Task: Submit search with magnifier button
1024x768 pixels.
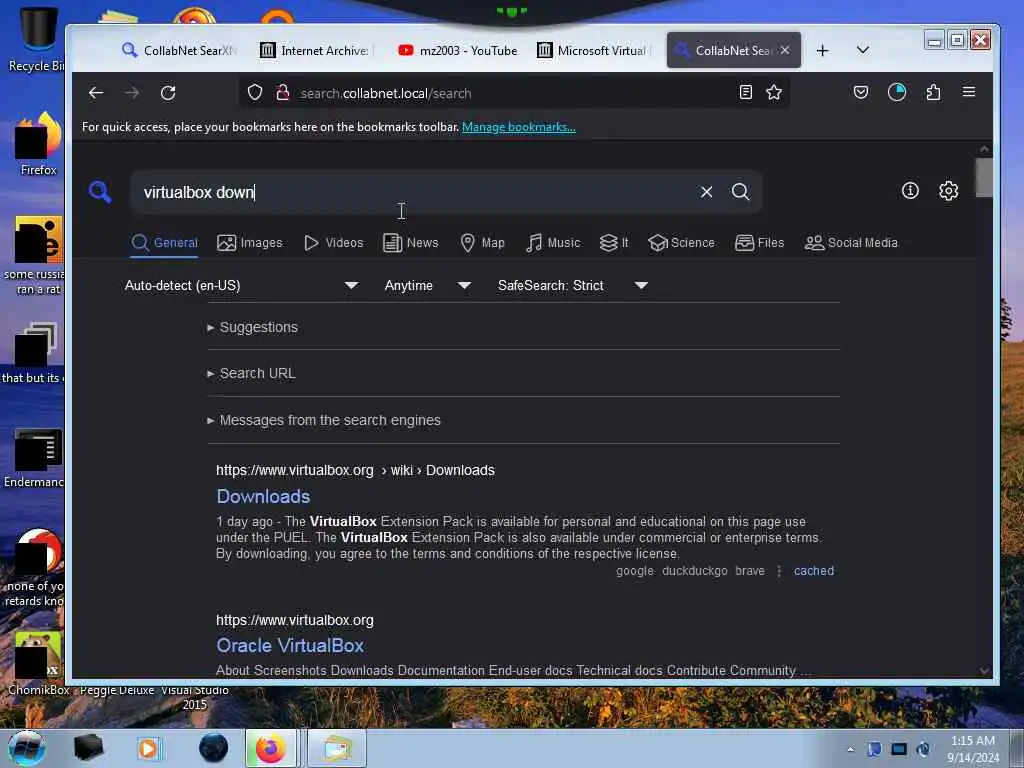Action: 740,192
